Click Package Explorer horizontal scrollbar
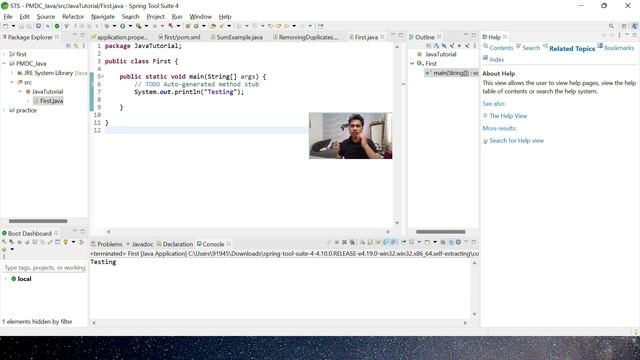This screenshot has width=640, height=360. pyautogui.click(x=38, y=221)
